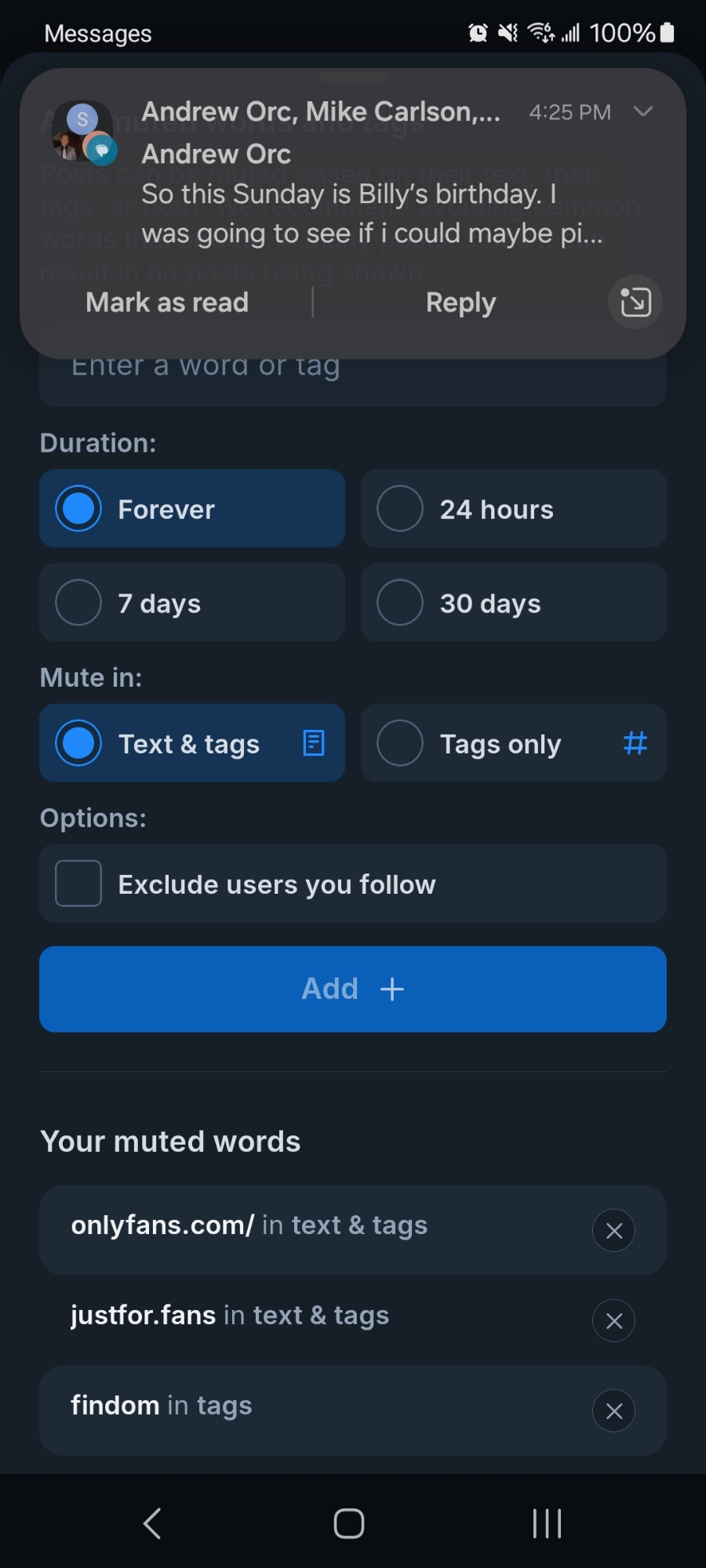Screen dimensions: 706x1568
Task: Remove findom muted tag
Action: [x=613, y=1410]
